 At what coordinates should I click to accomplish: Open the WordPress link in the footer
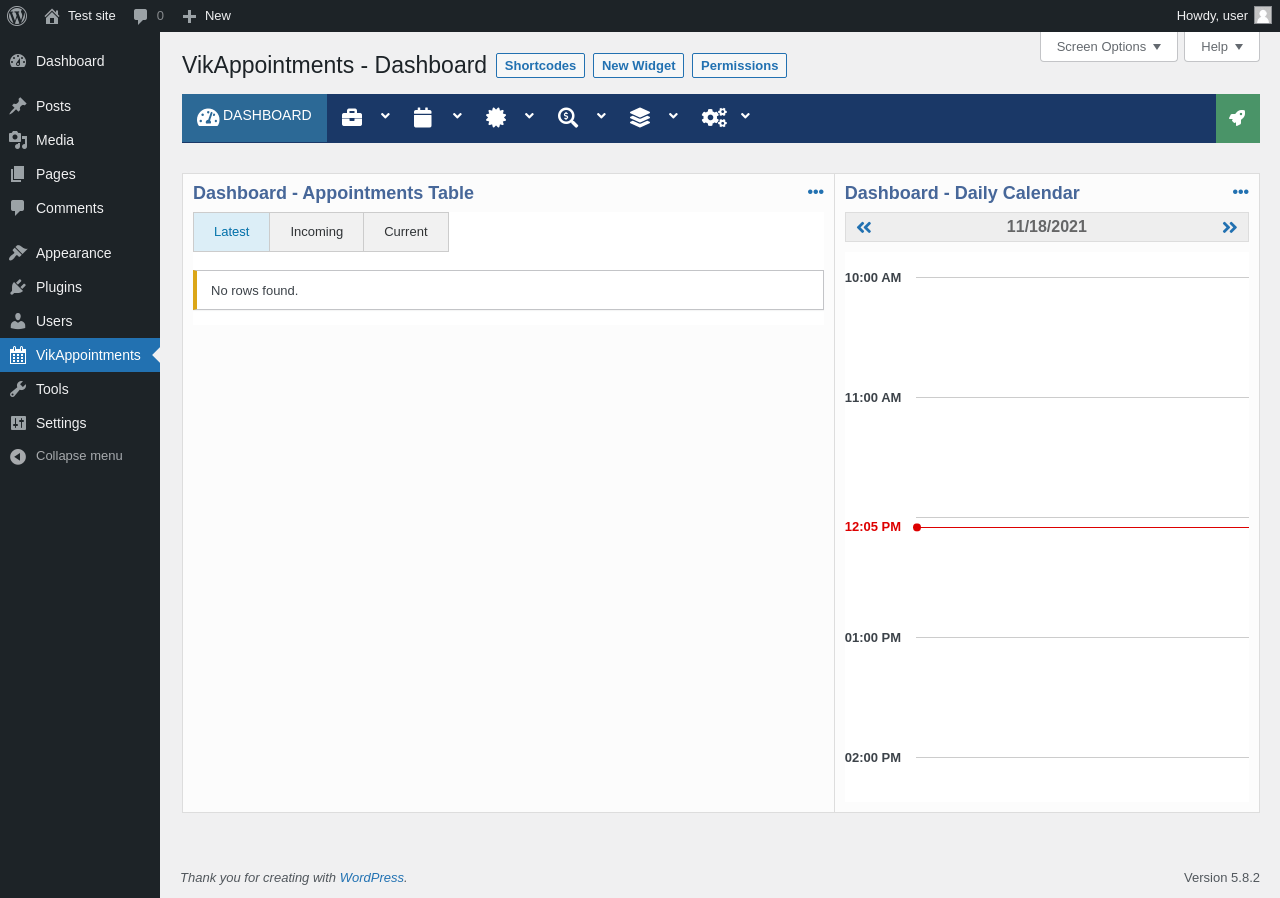pos(372,878)
